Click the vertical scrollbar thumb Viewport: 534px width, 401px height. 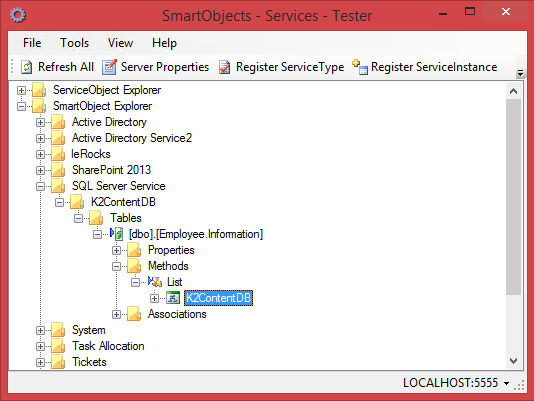pos(513,197)
